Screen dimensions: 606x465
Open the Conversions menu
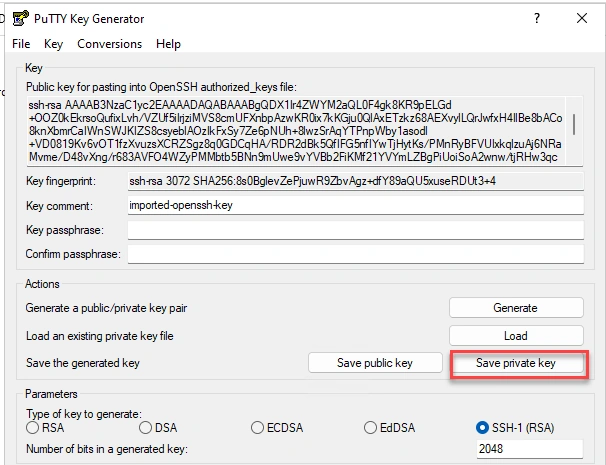tap(110, 44)
